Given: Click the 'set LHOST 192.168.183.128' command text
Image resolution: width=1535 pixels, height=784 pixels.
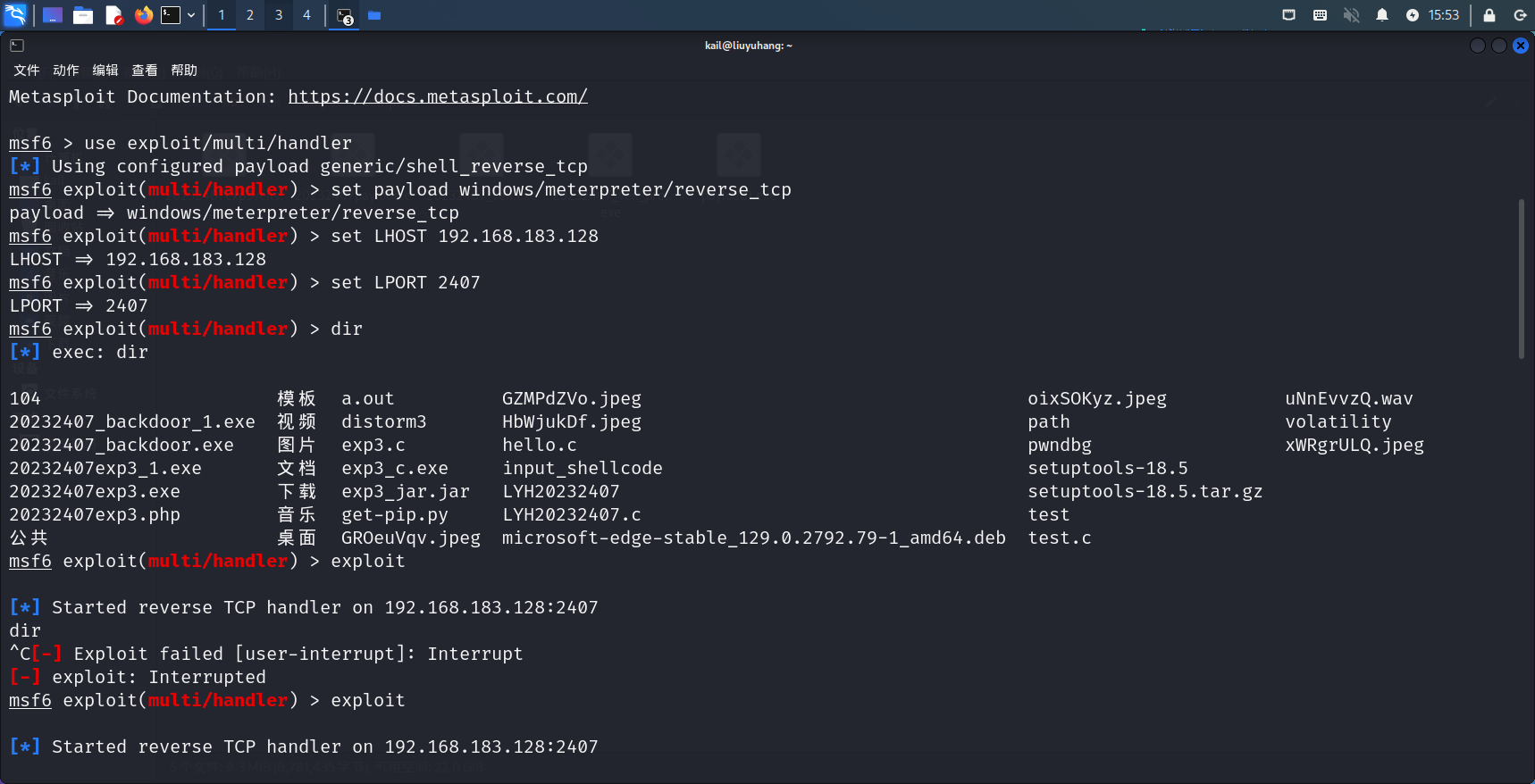Looking at the screenshot, I should coord(465,236).
